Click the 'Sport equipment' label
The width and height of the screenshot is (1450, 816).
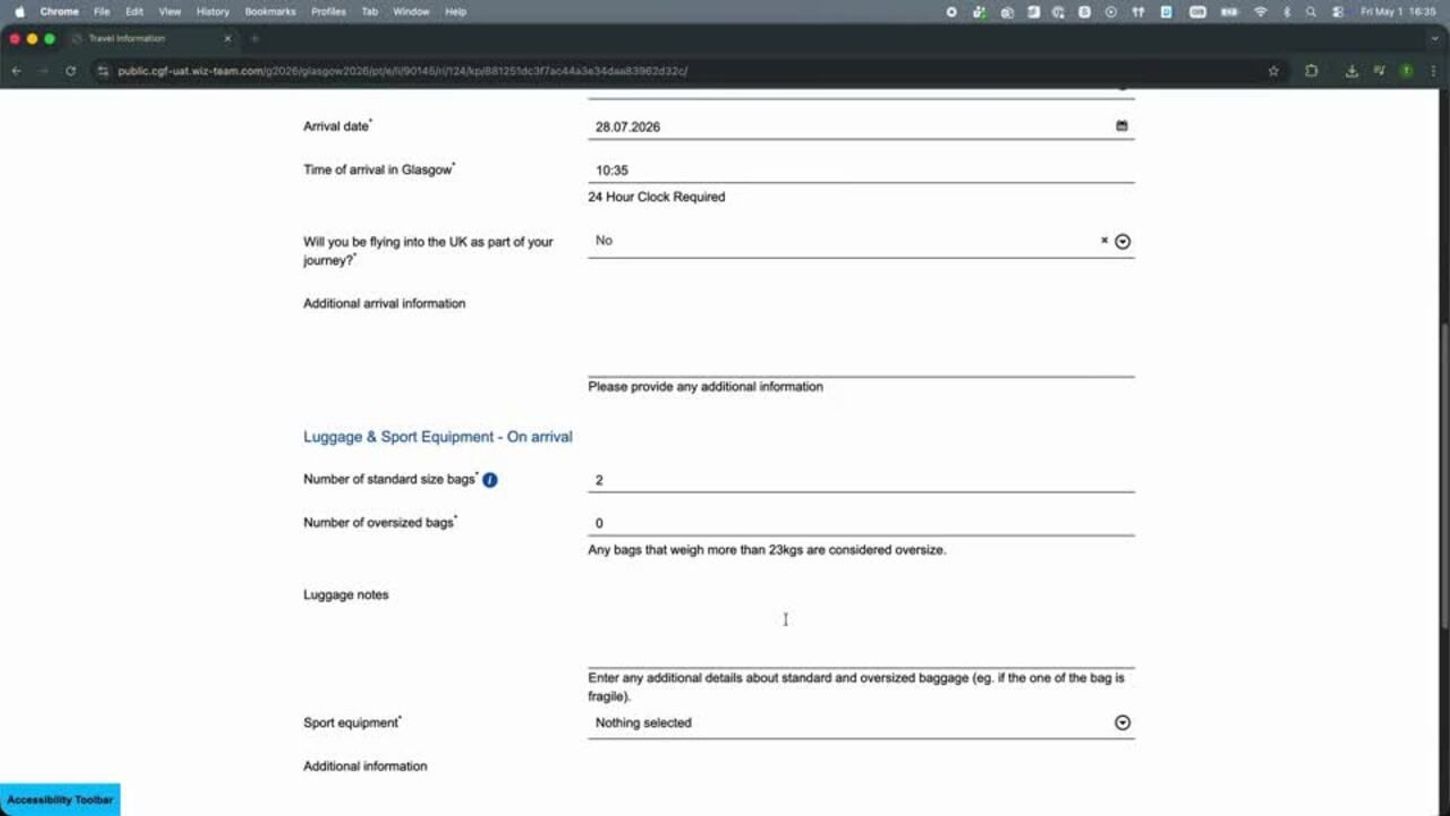click(351, 723)
